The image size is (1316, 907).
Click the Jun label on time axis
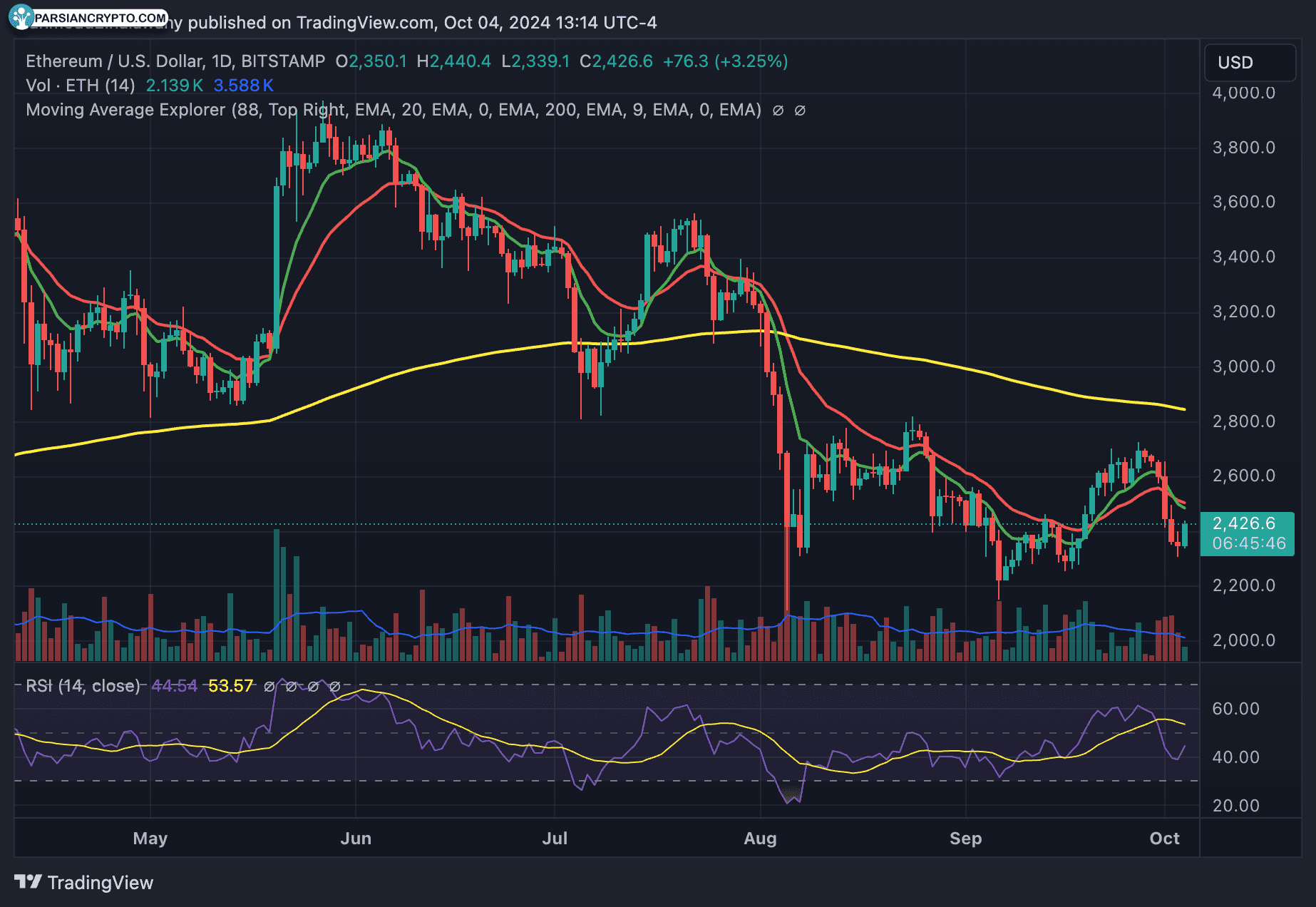tap(356, 839)
